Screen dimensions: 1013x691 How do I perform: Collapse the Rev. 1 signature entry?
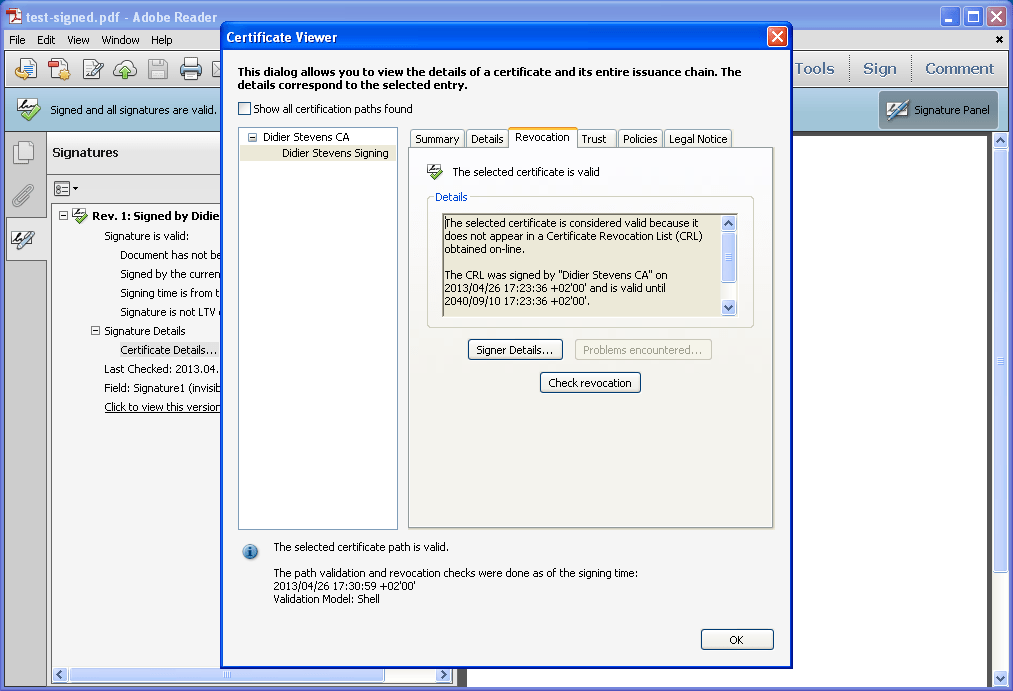coord(64,216)
